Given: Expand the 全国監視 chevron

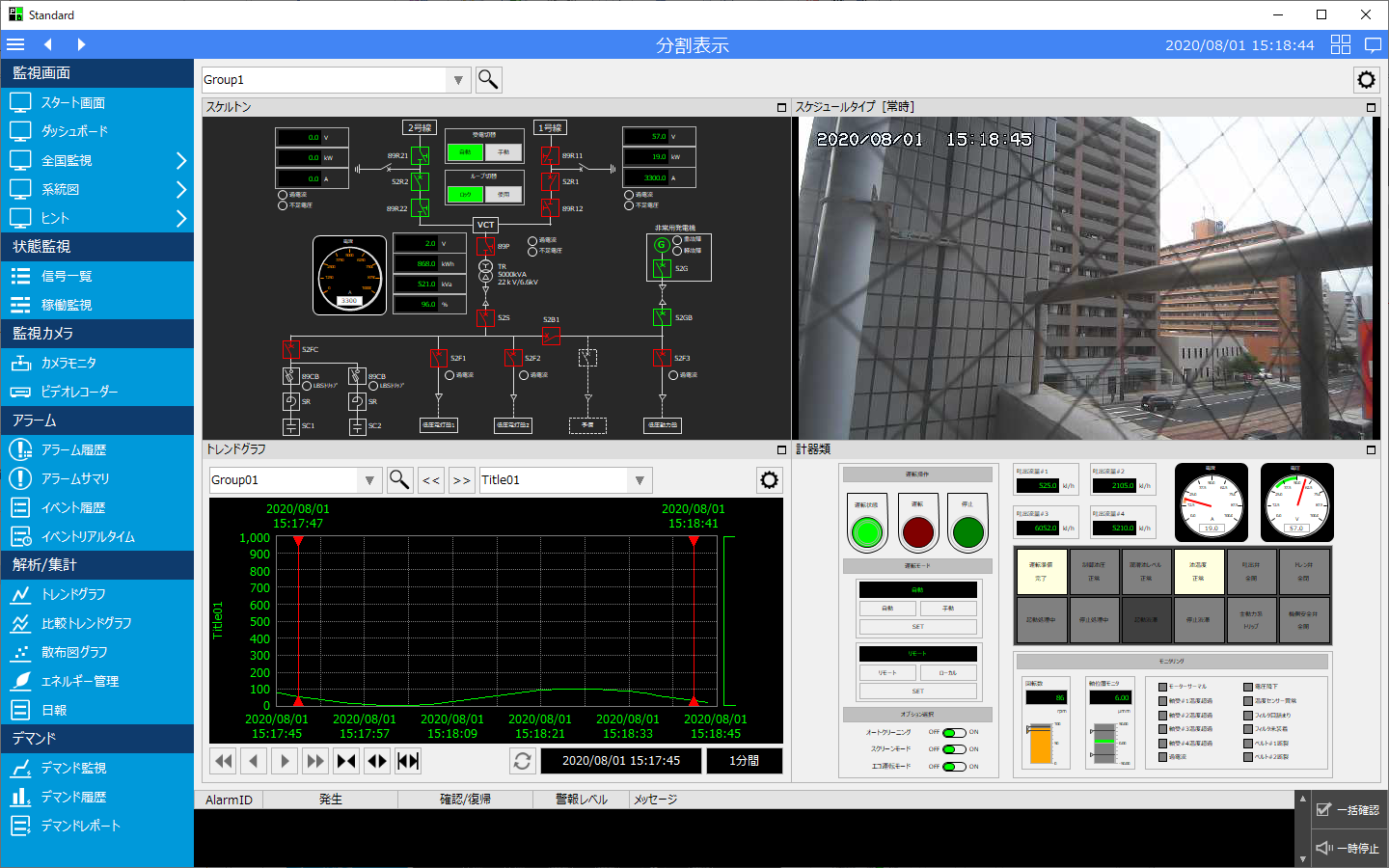Looking at the screenshot, I should (180, 160).
